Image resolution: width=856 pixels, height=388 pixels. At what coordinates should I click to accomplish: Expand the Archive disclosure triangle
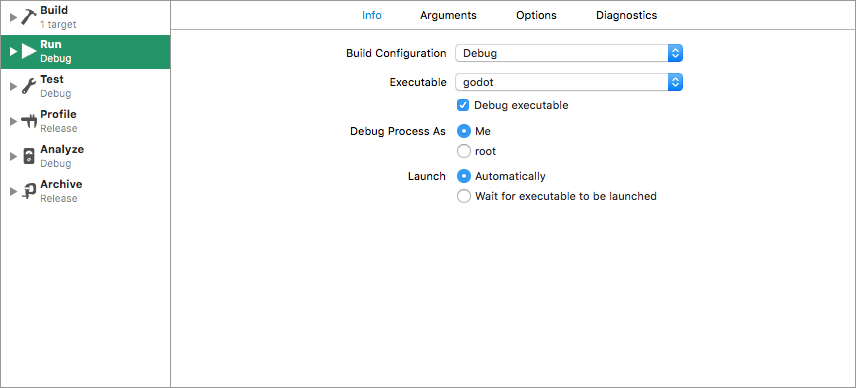[14, 192]
